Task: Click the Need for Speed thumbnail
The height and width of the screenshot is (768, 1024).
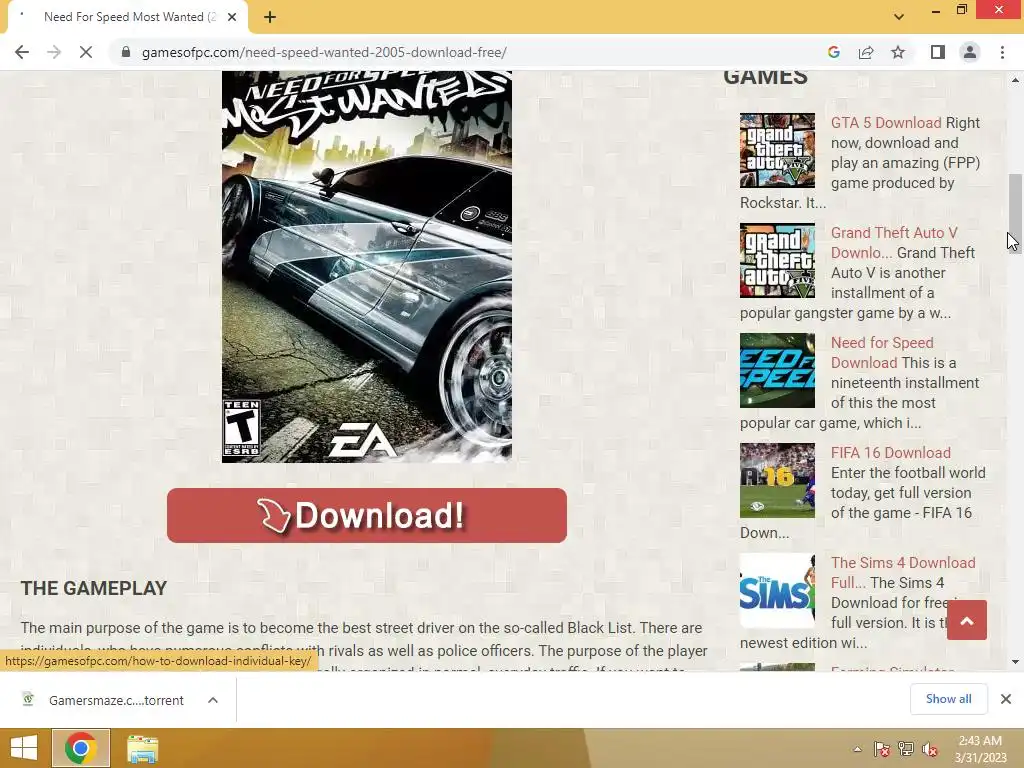Action: [x=777, y=370]
